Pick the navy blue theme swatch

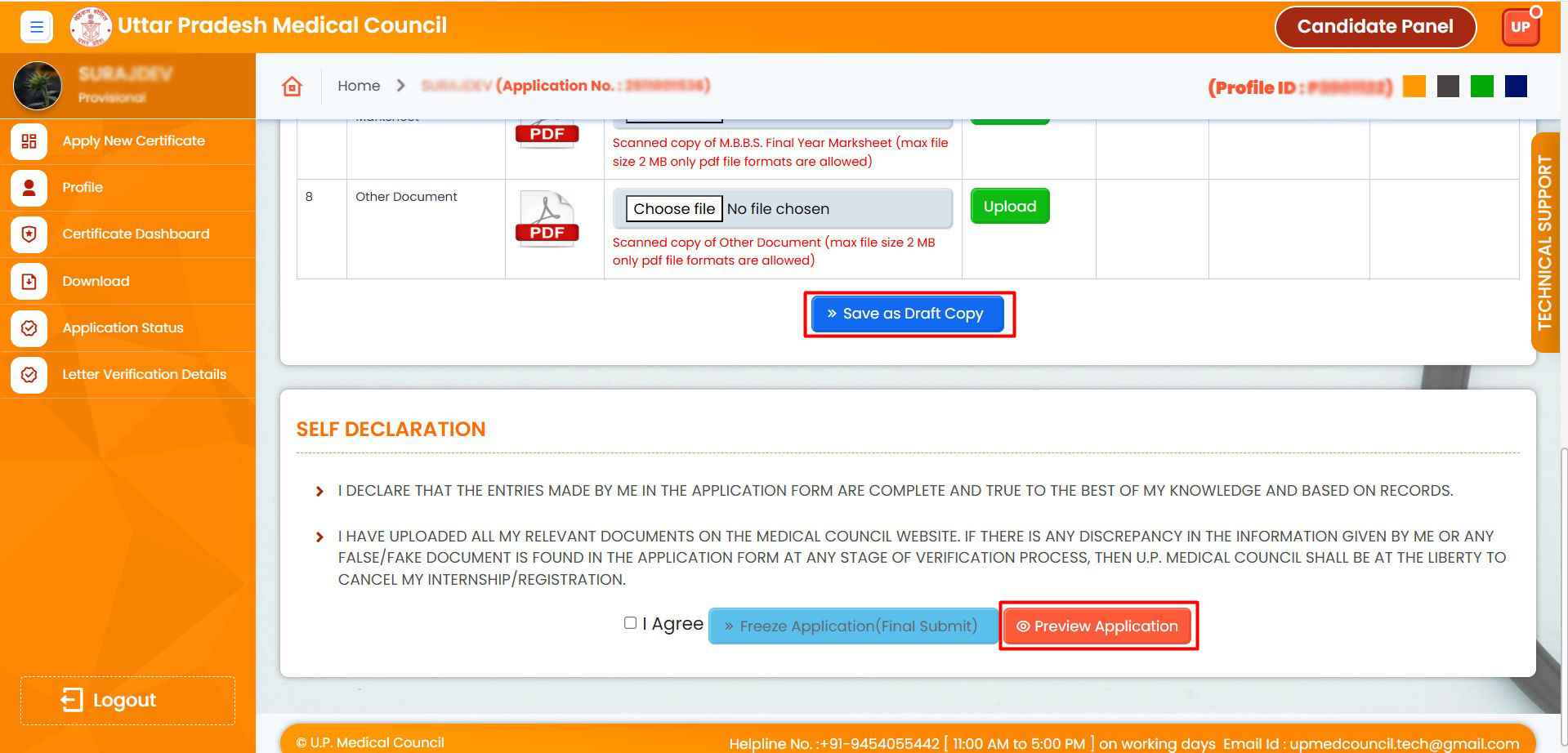[x=1516, y=87]
